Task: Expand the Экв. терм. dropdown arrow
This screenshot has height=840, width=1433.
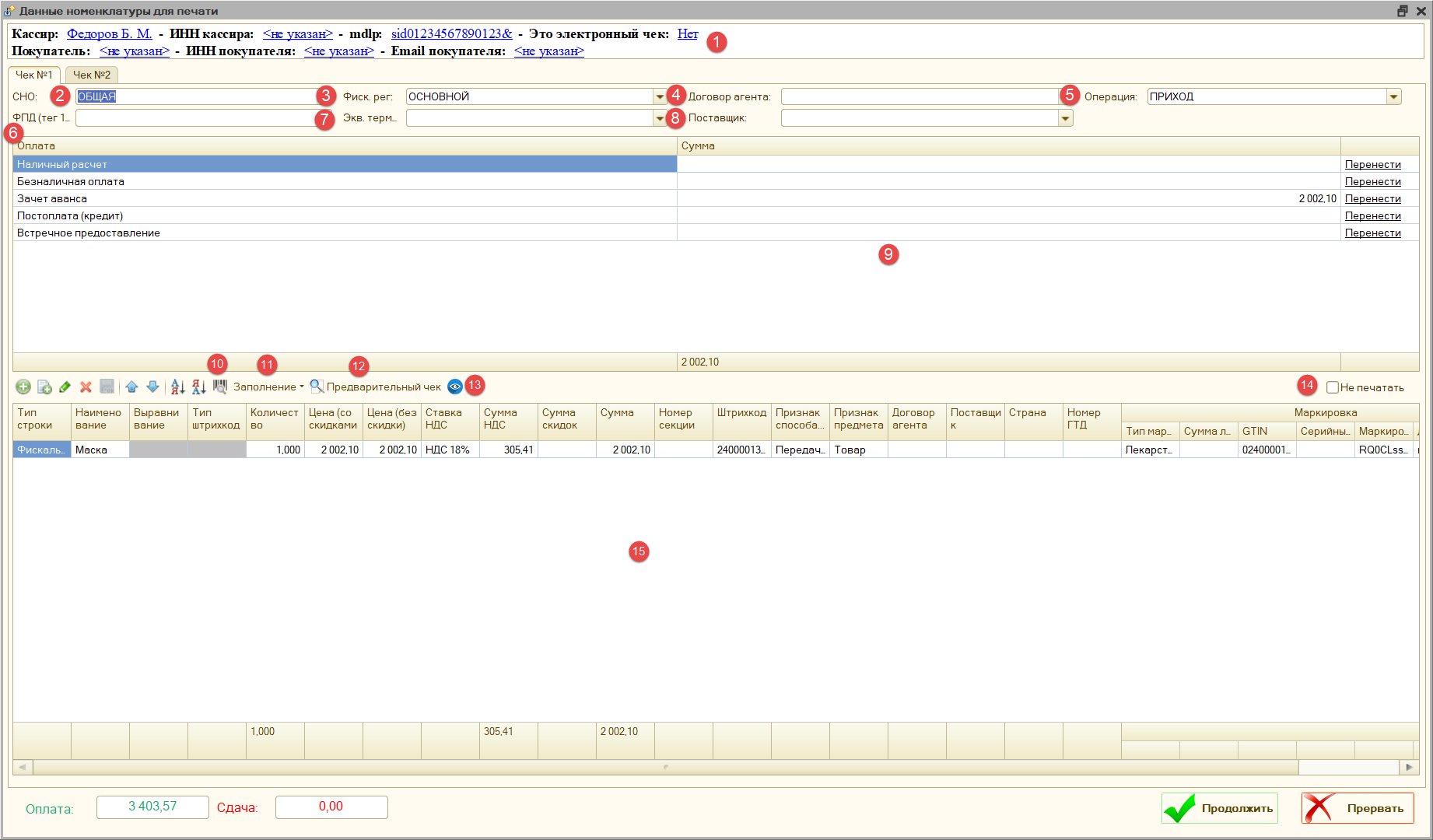Action: [660, 117]
